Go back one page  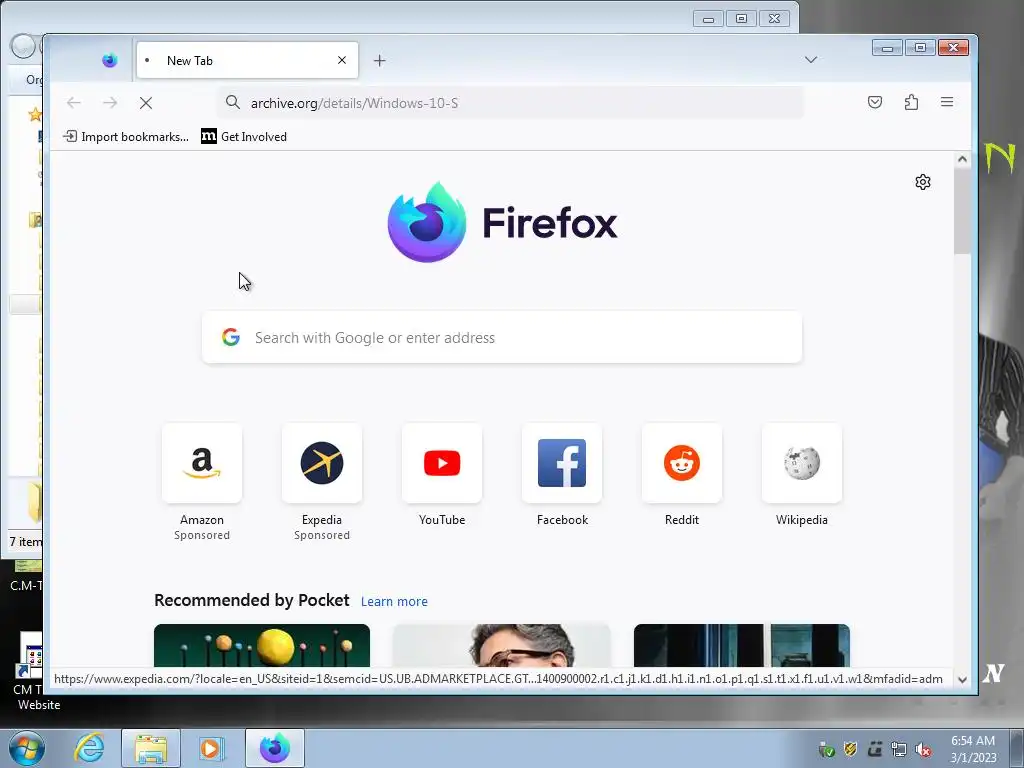[74, 103]
